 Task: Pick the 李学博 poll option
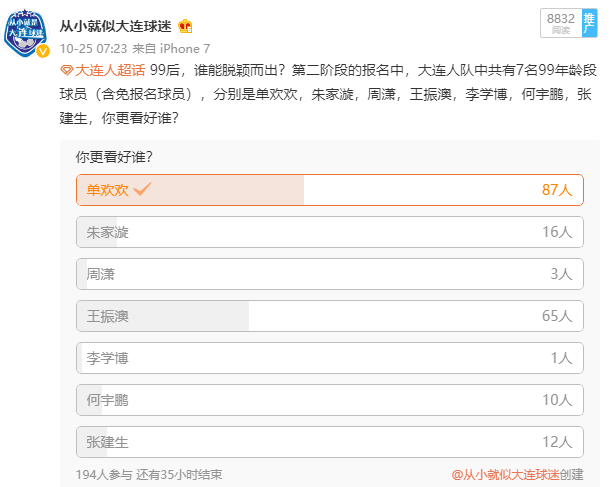coord(330,357)
